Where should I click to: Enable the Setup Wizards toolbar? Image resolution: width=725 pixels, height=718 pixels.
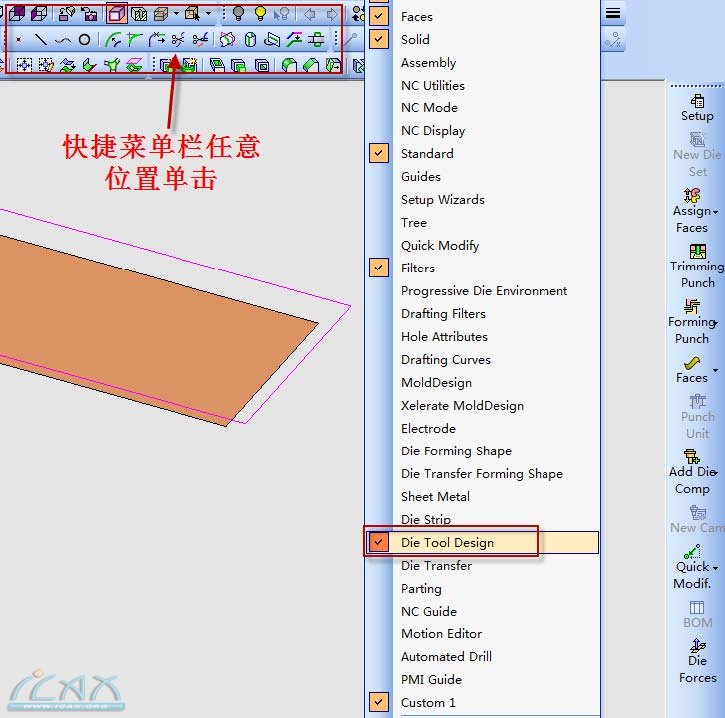click(x=442, y=200)
